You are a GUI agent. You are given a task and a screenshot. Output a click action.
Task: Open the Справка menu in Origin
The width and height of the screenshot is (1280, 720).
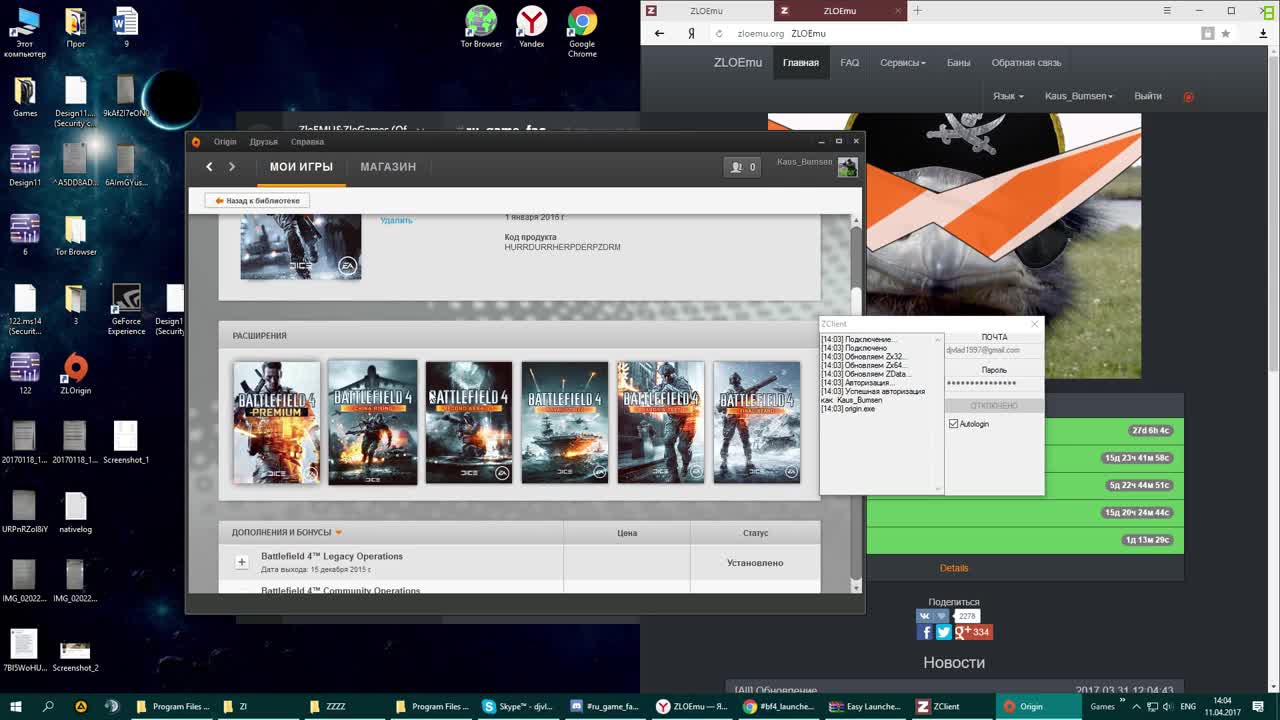(x=307, y=142)
